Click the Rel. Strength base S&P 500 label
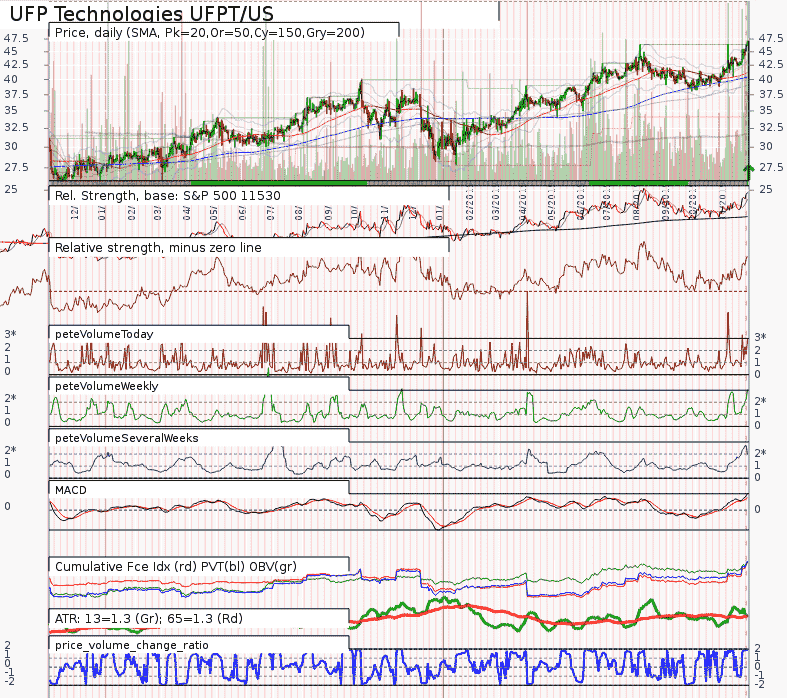The height and width of the screenshot is (698, 787). coord(167,196)
